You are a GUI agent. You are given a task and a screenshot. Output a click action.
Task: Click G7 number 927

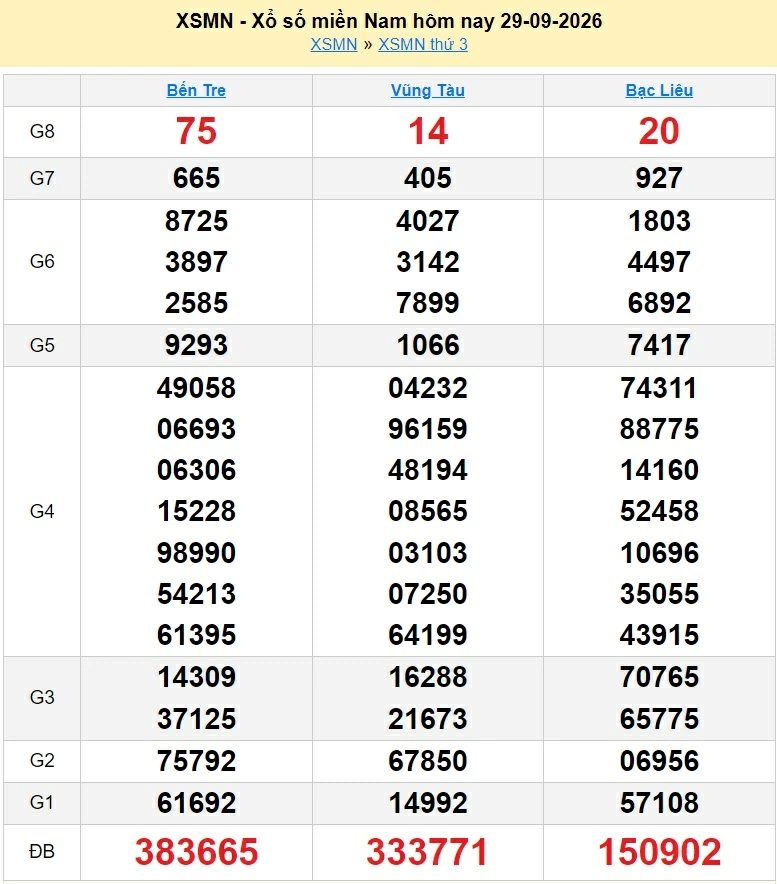(659, 178)
